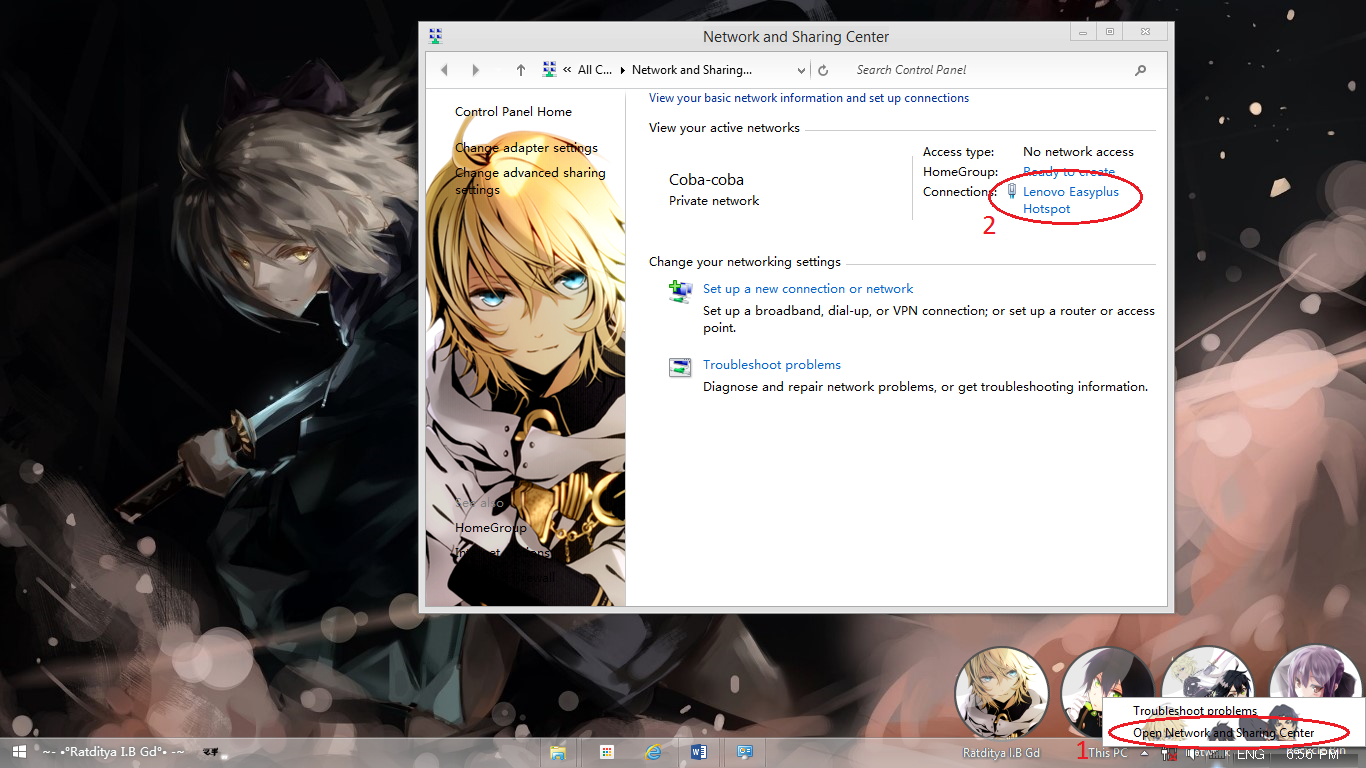Open the disconnected network icon in system tray

(x=1168, y=754)
